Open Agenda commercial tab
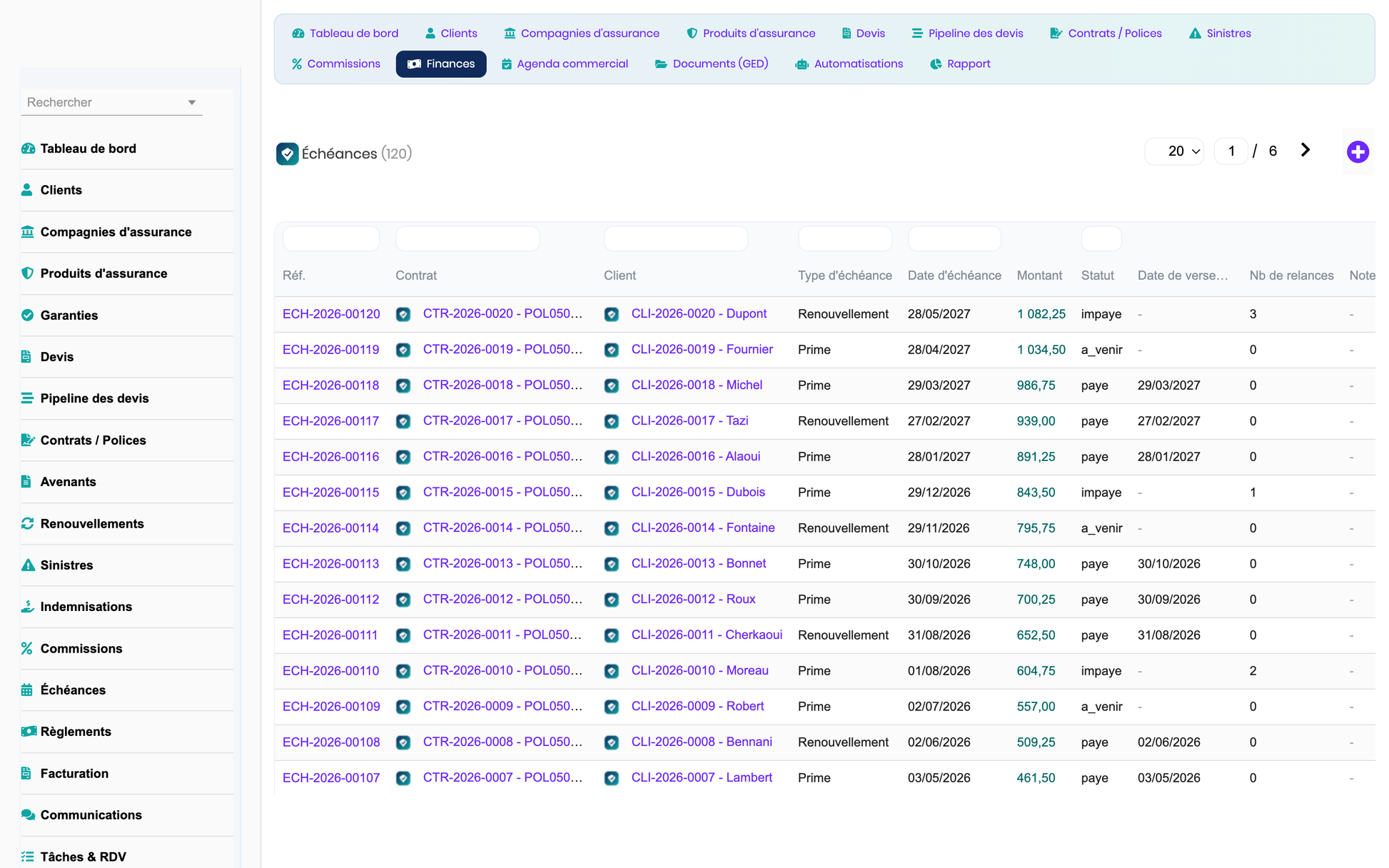 click(x=565, y=64)
